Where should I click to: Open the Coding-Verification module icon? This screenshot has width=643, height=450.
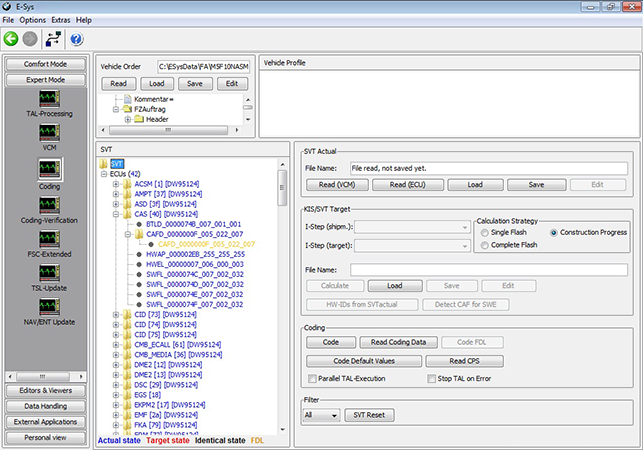49,204
